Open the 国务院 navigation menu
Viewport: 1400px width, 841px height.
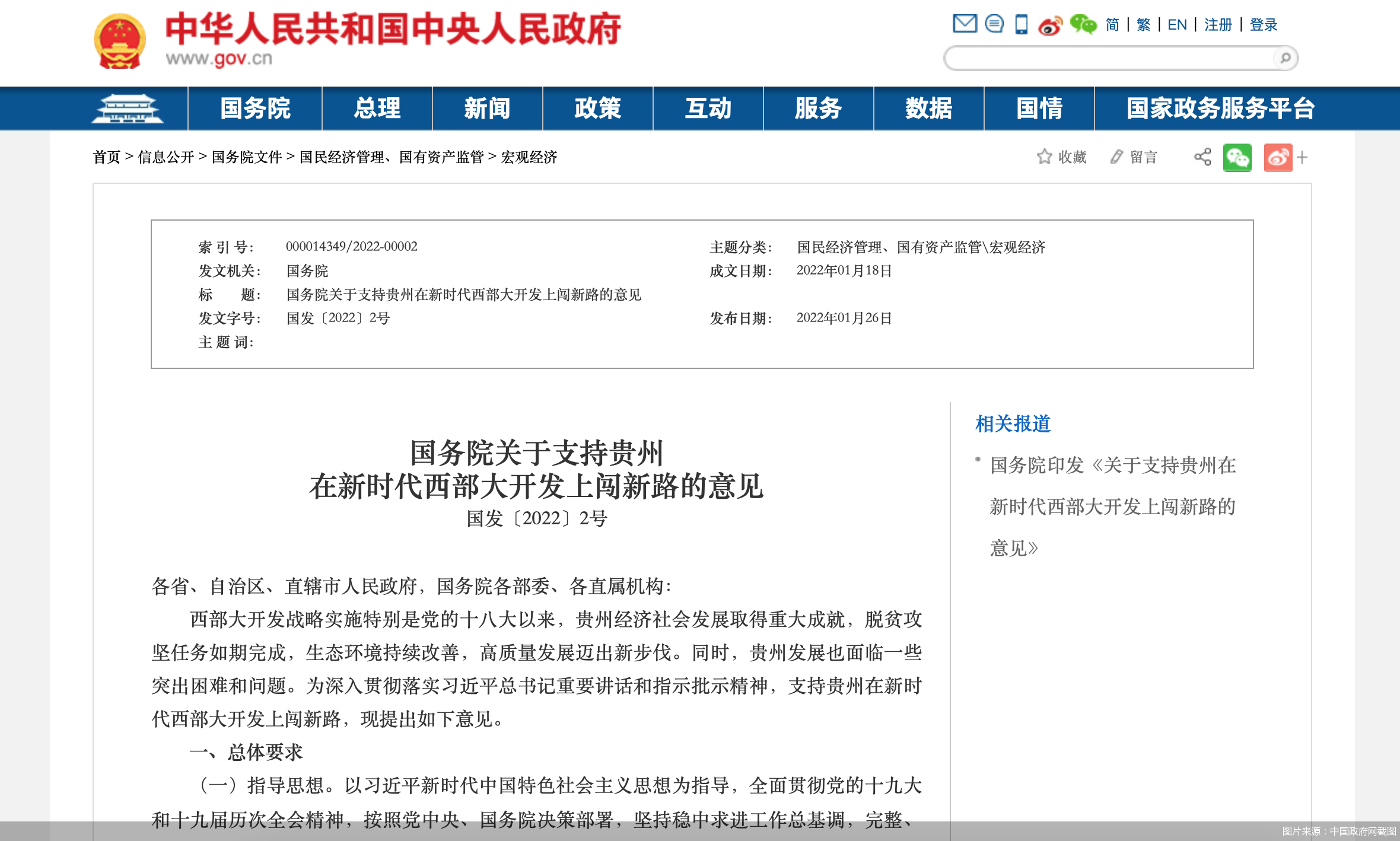tap(255, 109)
